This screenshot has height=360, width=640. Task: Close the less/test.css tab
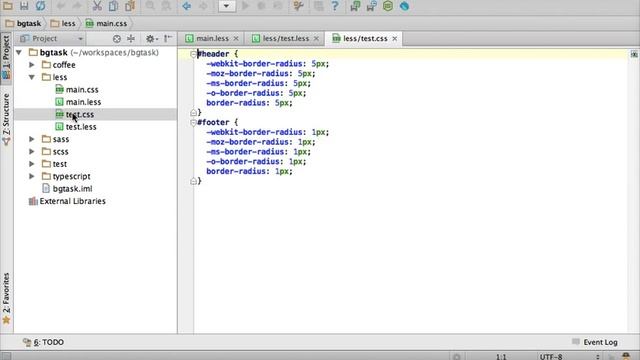click(x=395, y=38)
